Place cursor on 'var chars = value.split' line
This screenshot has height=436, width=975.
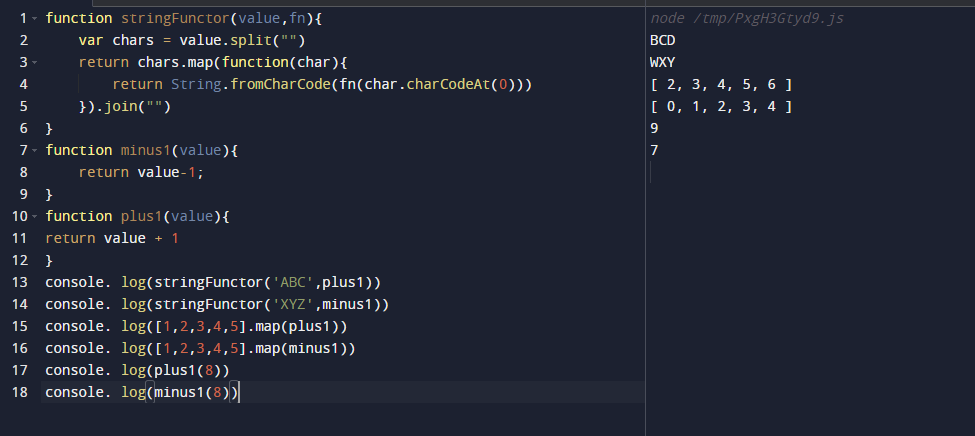192,40
